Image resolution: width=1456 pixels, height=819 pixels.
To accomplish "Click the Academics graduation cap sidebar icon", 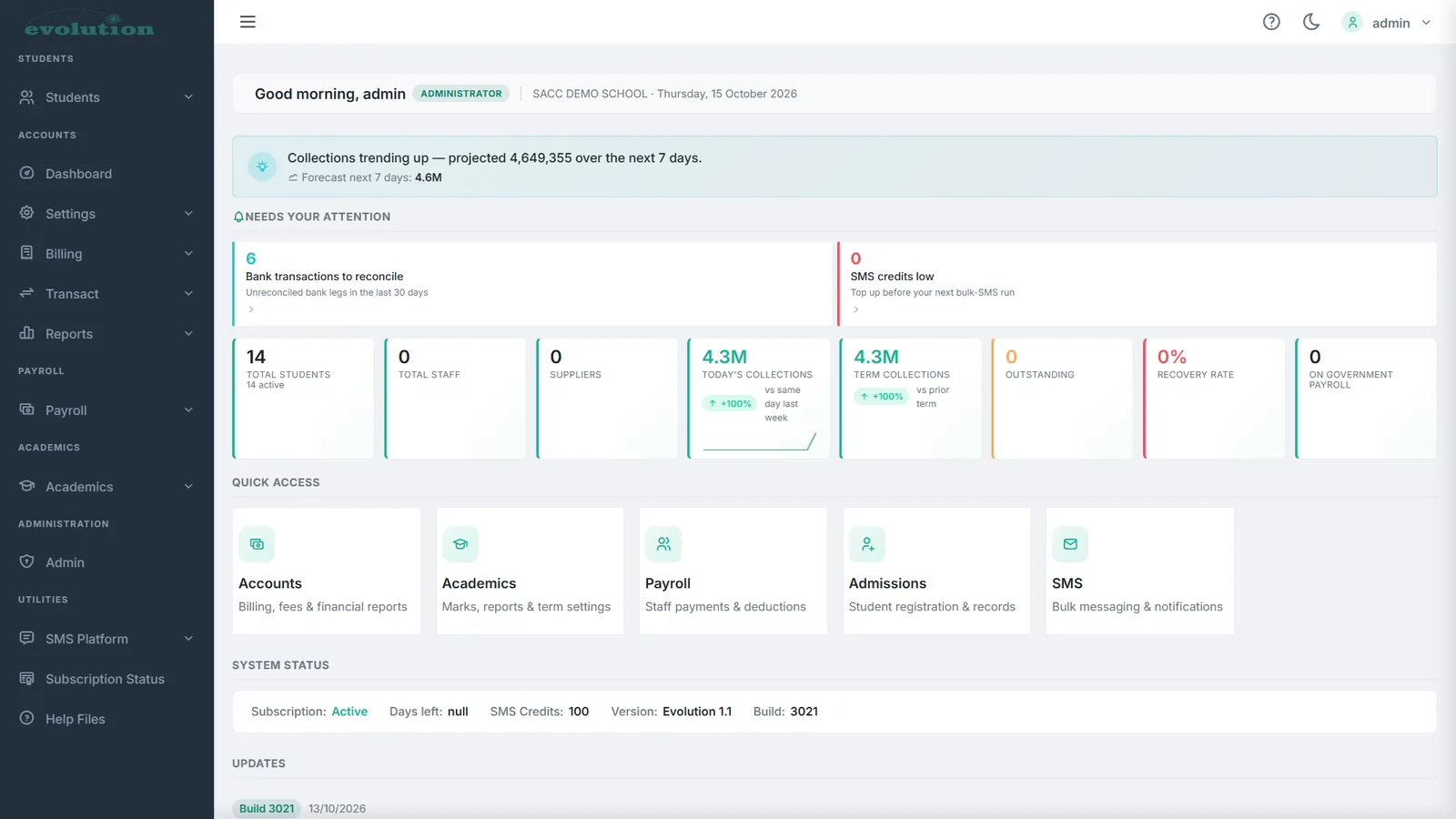I will pyautogui.click(x=27, y=486).
